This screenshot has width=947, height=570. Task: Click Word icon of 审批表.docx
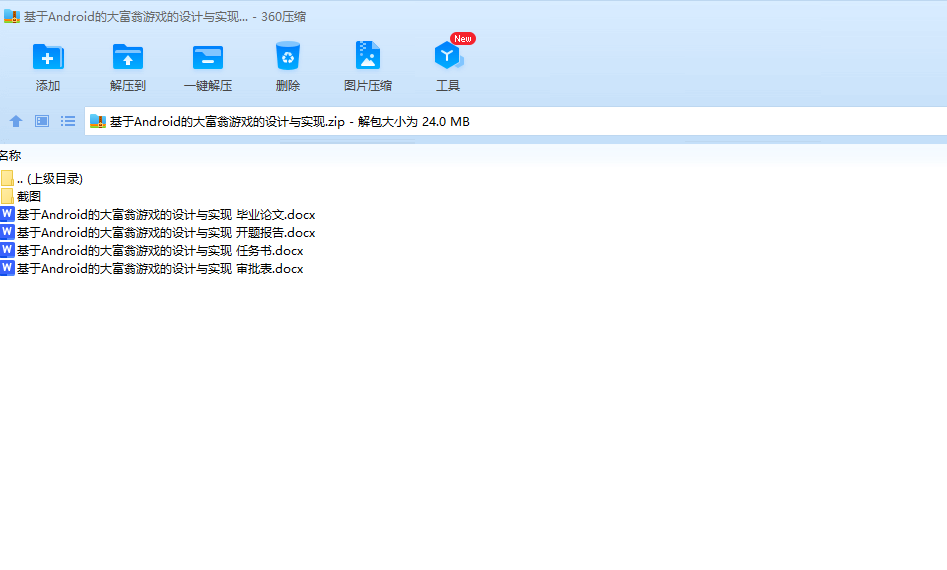point(7,268)
